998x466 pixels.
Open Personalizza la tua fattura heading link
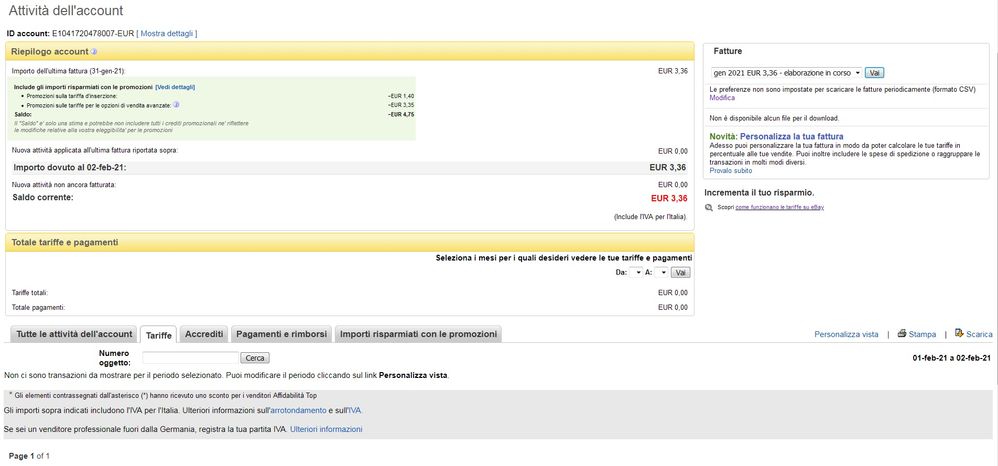tap(792, 136)
